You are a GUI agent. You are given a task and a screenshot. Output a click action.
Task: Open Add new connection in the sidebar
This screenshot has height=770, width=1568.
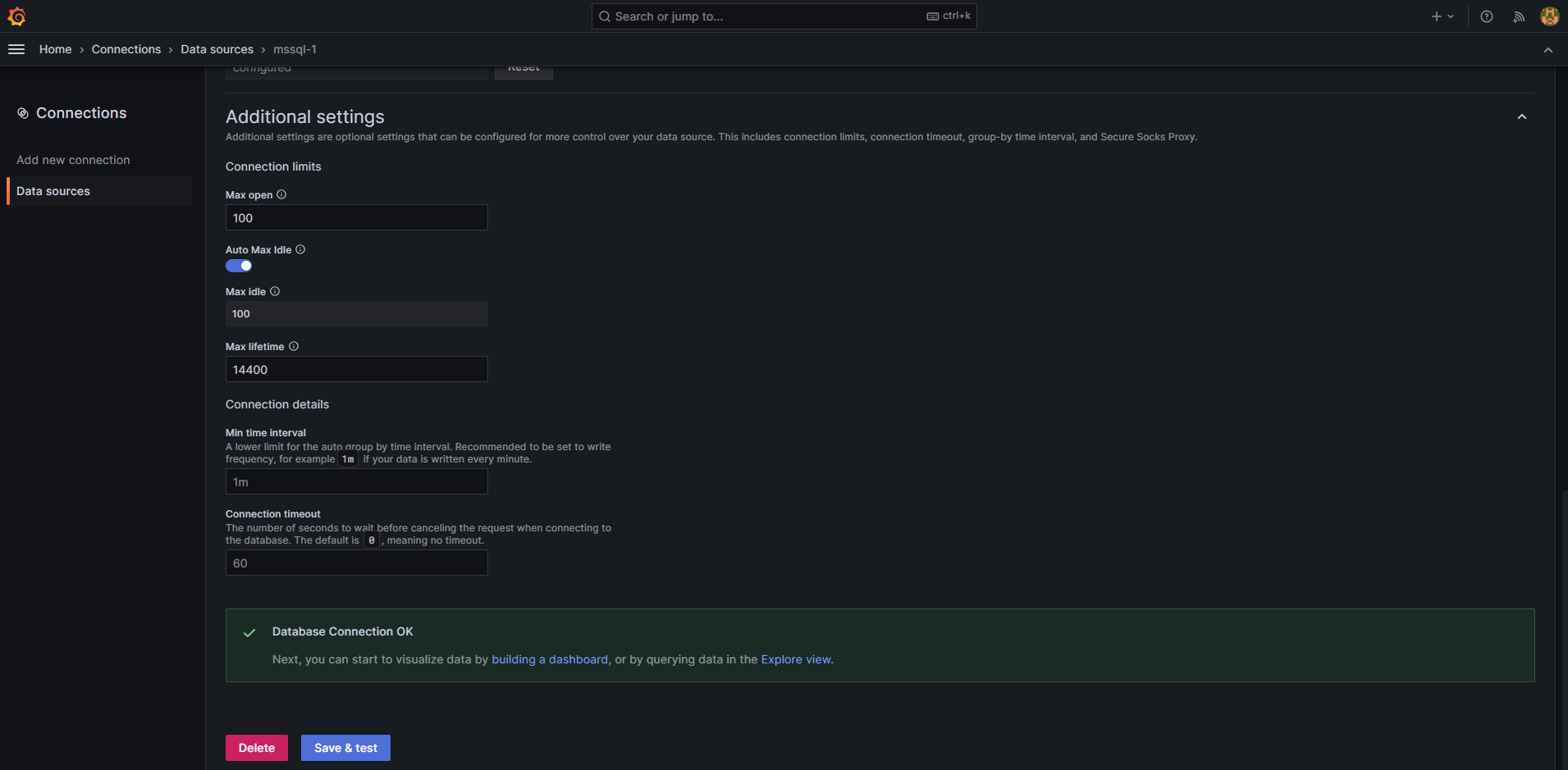click(x=73, y=160)
